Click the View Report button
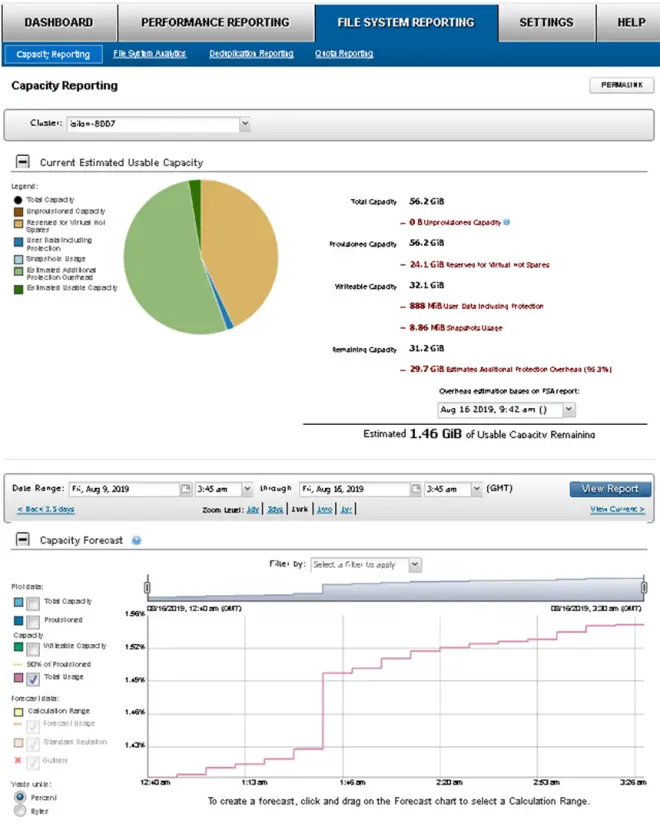Image resolution: width=660 pixels, height=830 pixels. pos(610,489)
